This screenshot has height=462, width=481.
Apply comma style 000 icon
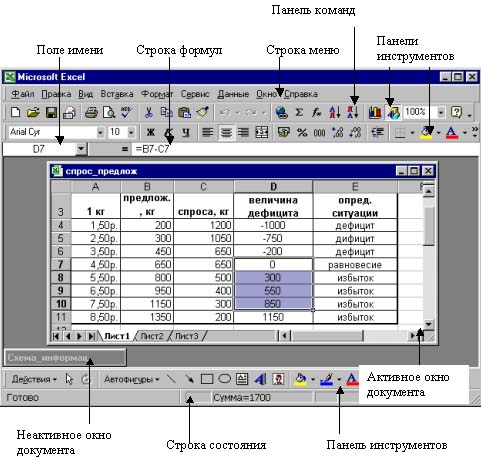click(x=319, y=133)
